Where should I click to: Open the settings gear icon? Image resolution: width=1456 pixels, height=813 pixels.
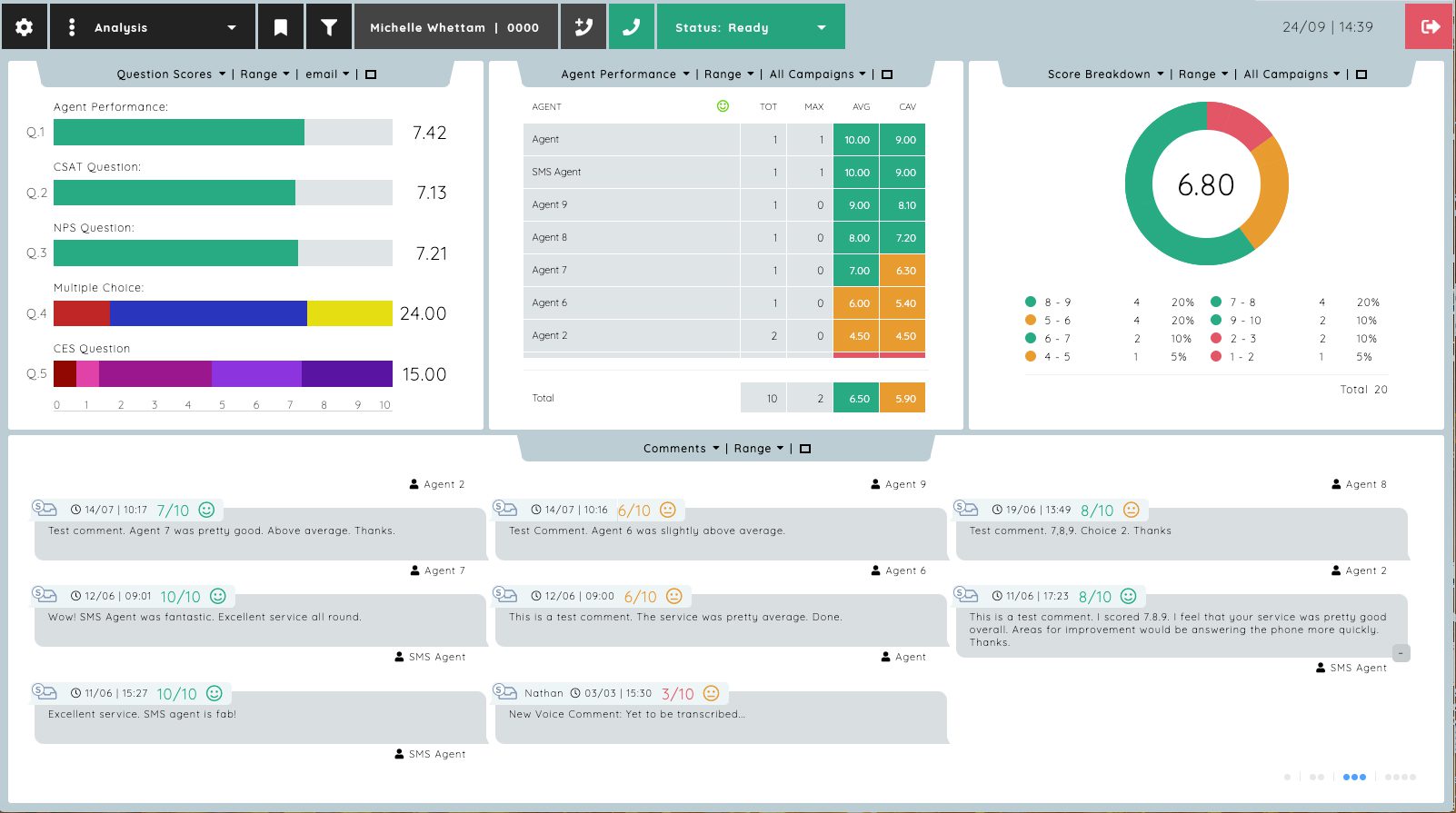[25, 27]
